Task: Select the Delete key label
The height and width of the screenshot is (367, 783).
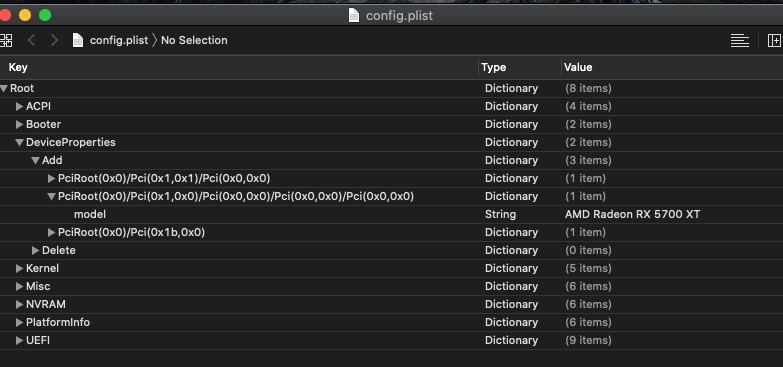Action: click(x=59, y=250)
